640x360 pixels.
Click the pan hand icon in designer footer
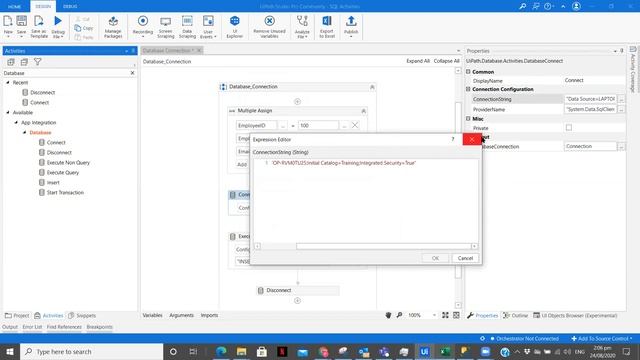coord(388,315)
